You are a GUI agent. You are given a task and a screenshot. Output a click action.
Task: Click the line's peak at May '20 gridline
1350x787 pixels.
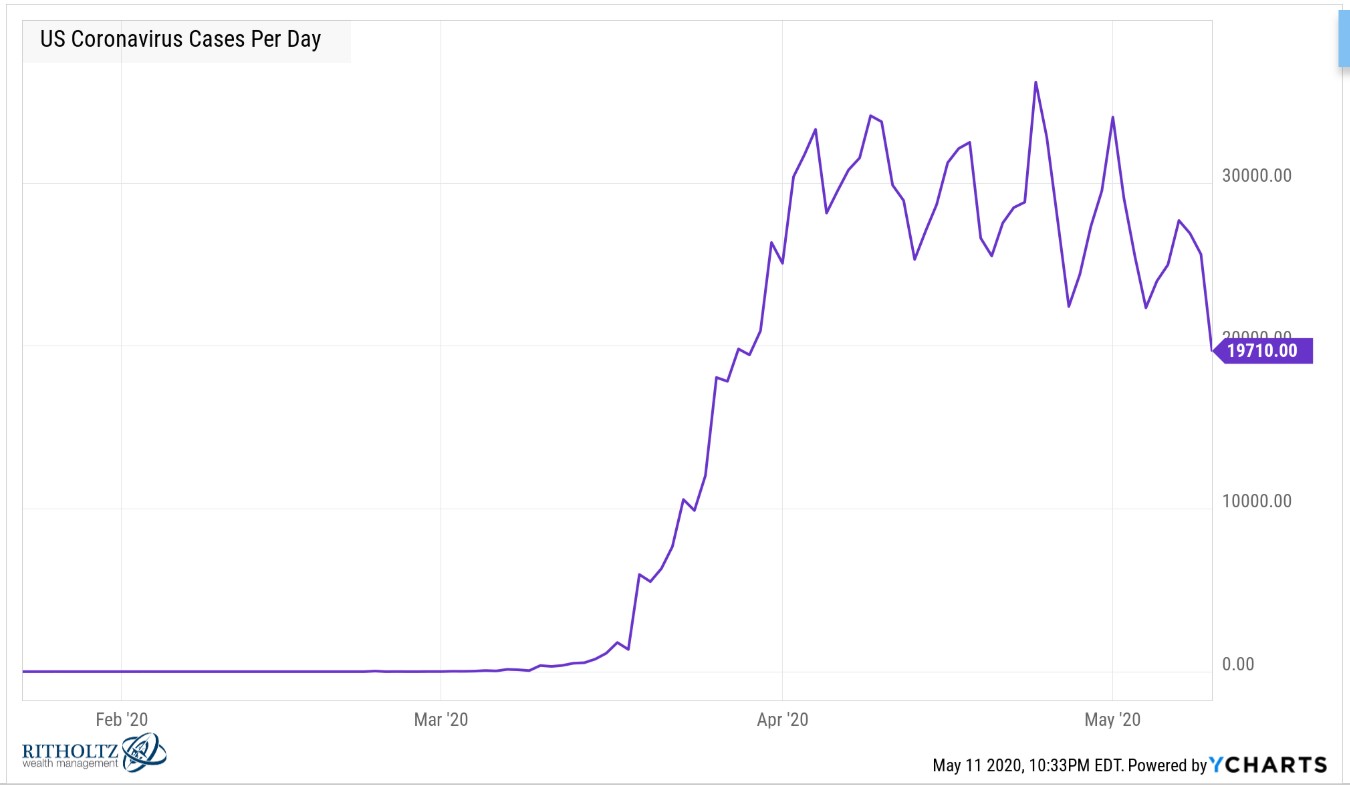[x=1113, y=117]
